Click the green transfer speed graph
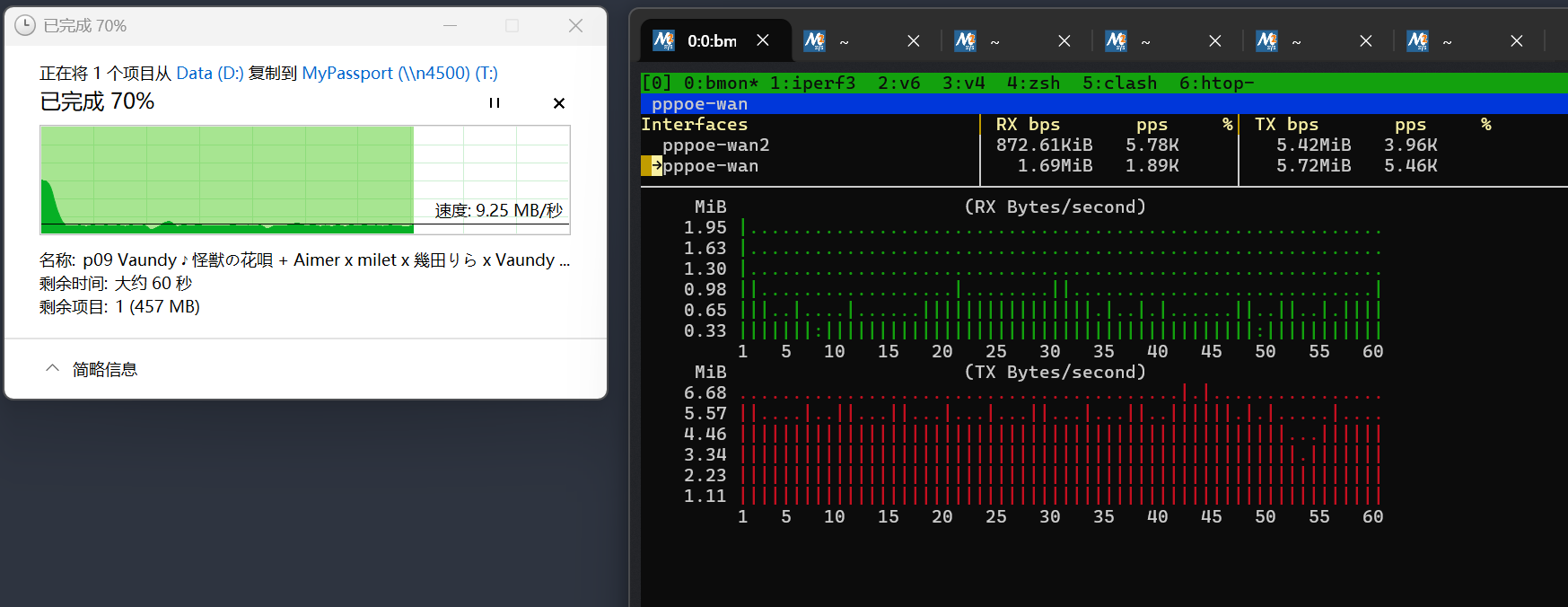The image size is (1568, 607). click(226, 180)
